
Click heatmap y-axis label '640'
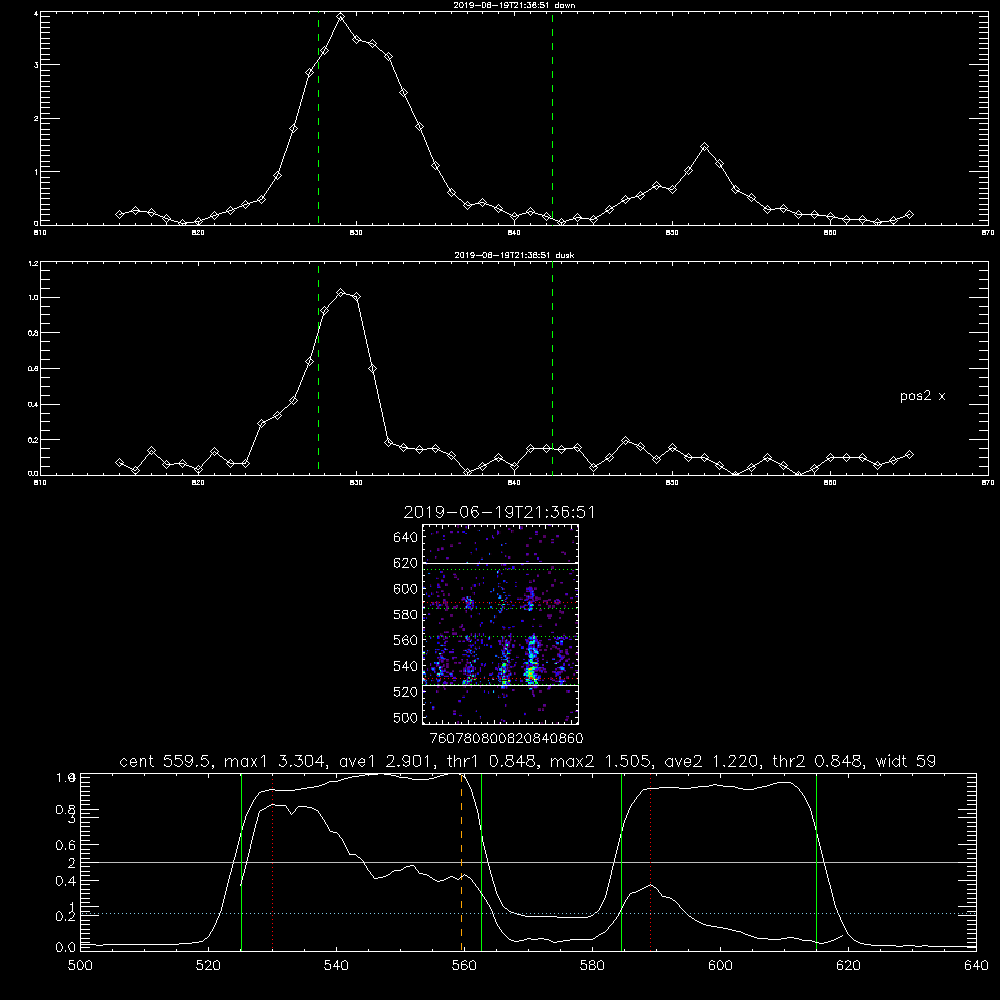406,537
